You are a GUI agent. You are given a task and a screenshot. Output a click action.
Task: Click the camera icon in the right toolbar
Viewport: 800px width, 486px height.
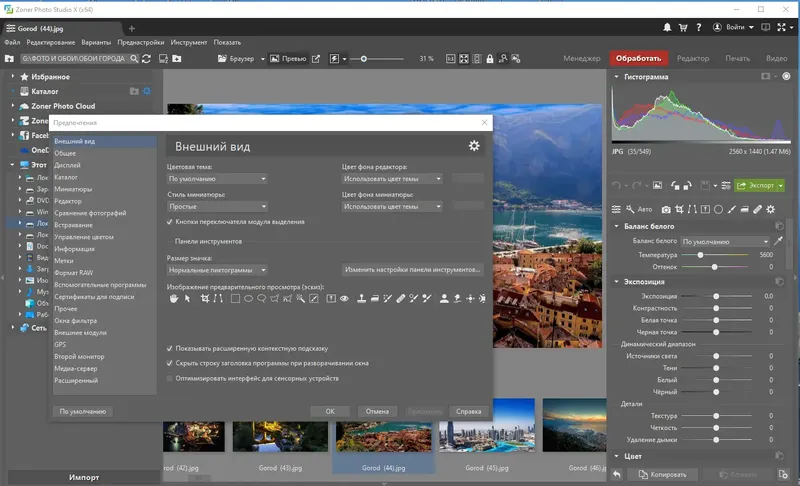click(664, 209)
